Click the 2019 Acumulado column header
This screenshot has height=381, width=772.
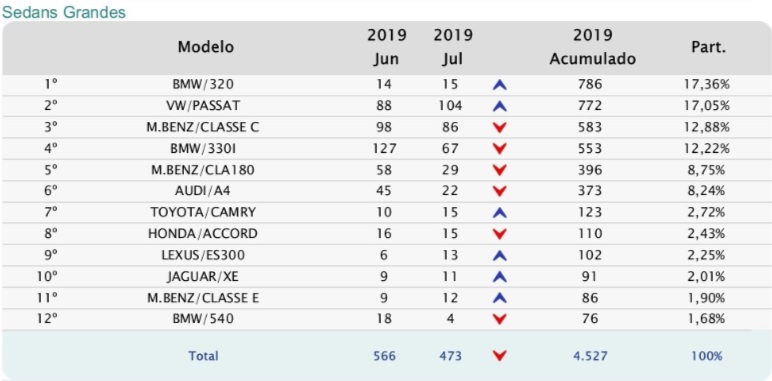click(592, 47)
